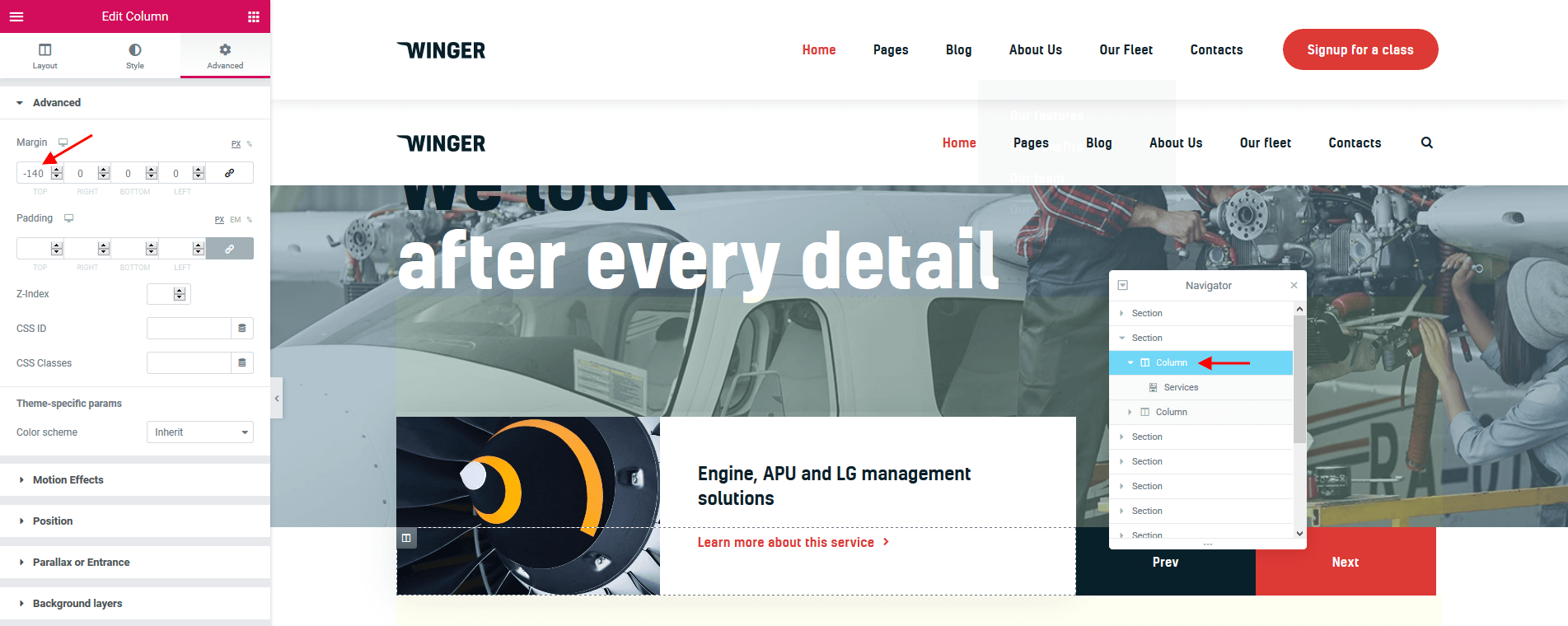The image size is (1568, 626).
Task: Open the widgets grid panel
Action: coord(254,16)
